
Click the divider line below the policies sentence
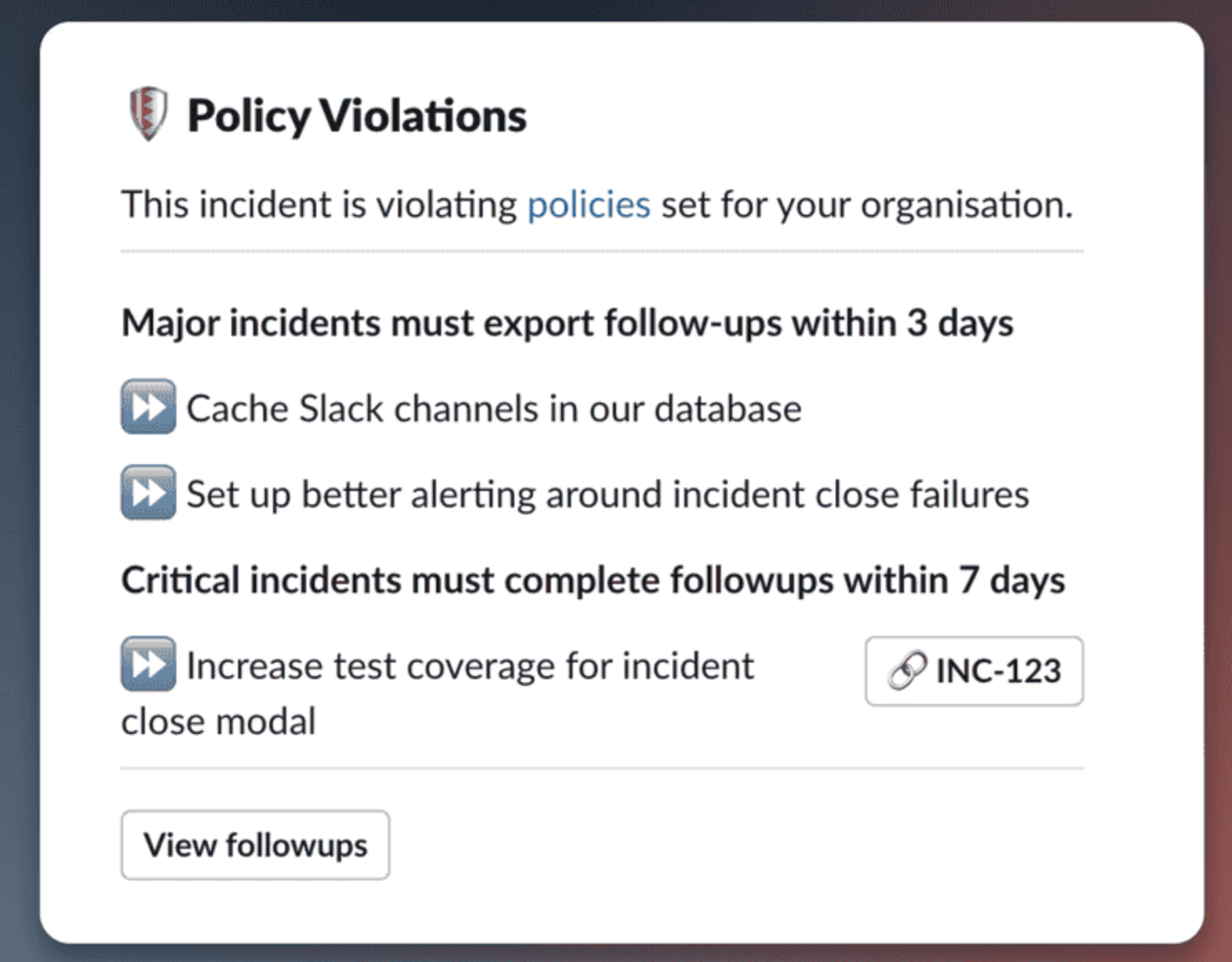[x=602, y=250]
